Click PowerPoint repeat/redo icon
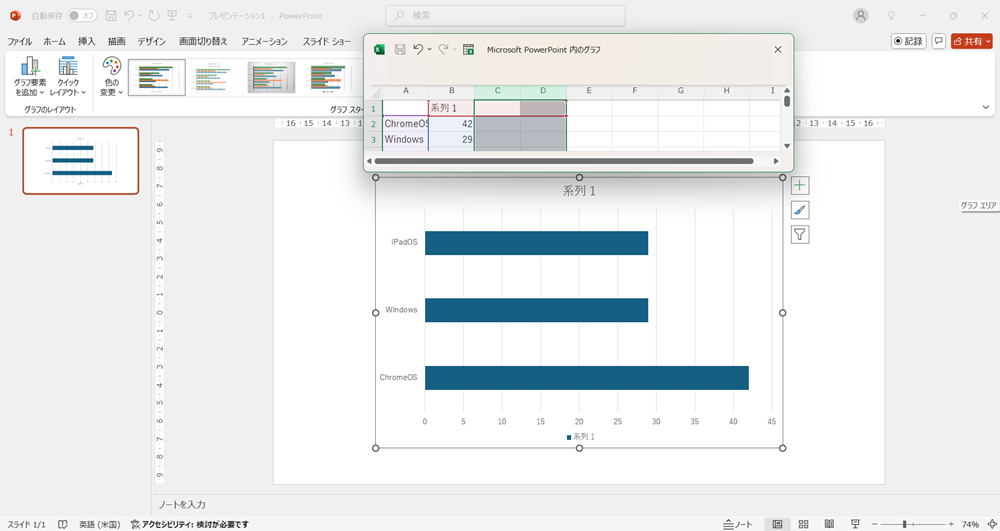Image resolution: width=1000 pixels, height=531 pixels. [x=154, y=15]
